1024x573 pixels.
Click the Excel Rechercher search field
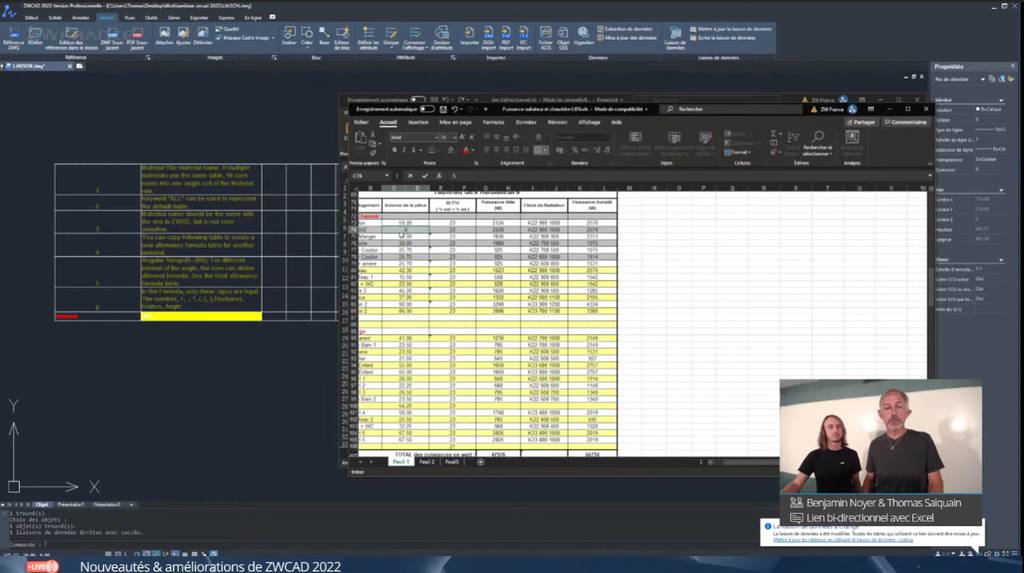point(730,109)
